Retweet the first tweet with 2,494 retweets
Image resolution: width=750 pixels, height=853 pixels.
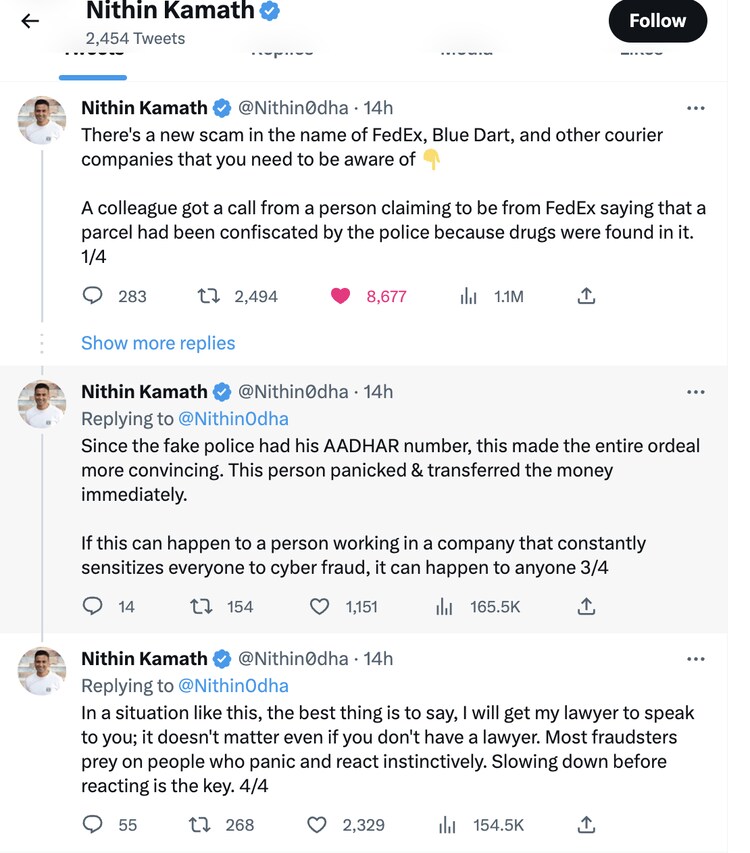pyautogui.click(x=209, y=296)
